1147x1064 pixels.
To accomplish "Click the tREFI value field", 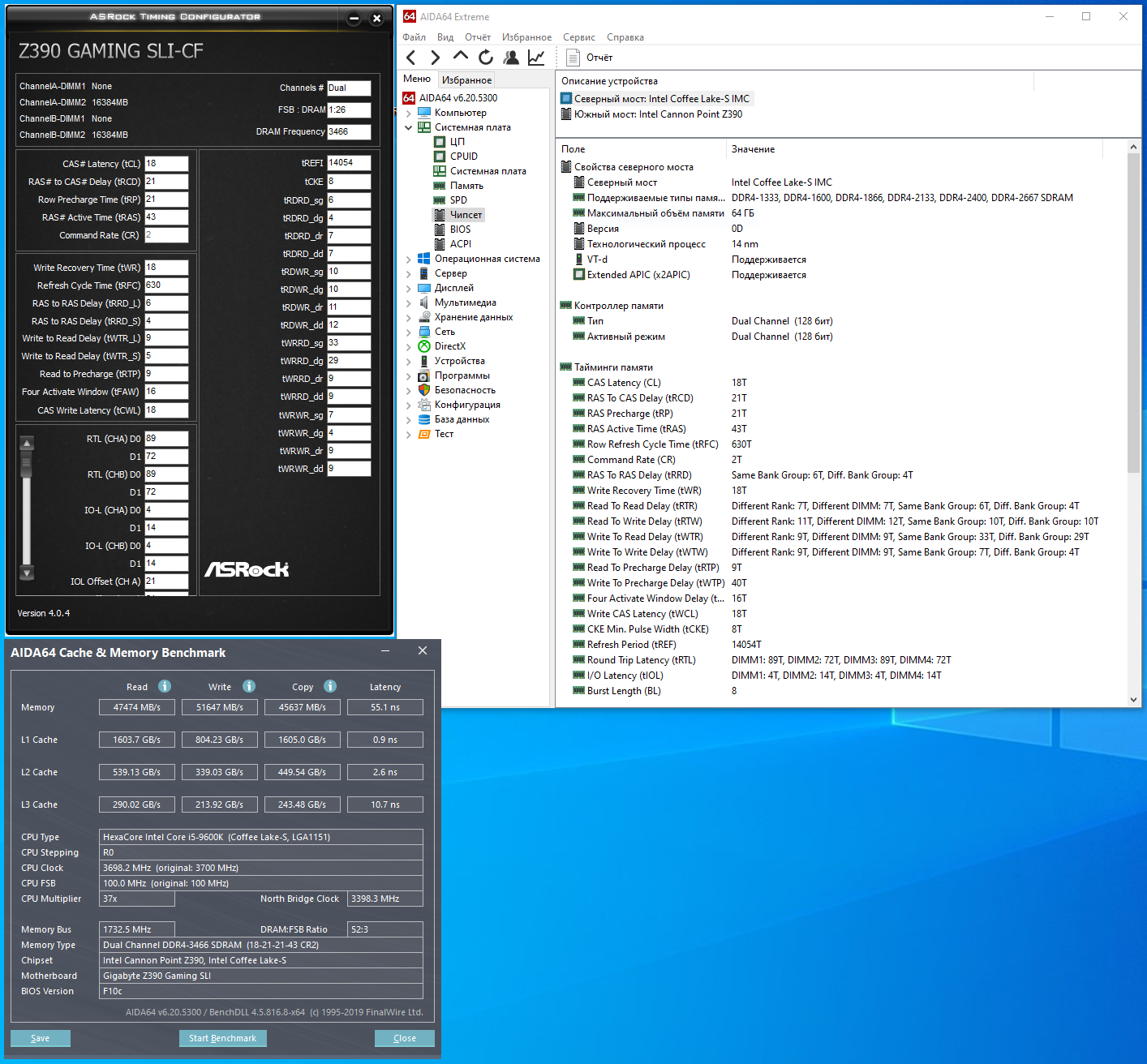I will pyautogui.click(x=349, y=163).
